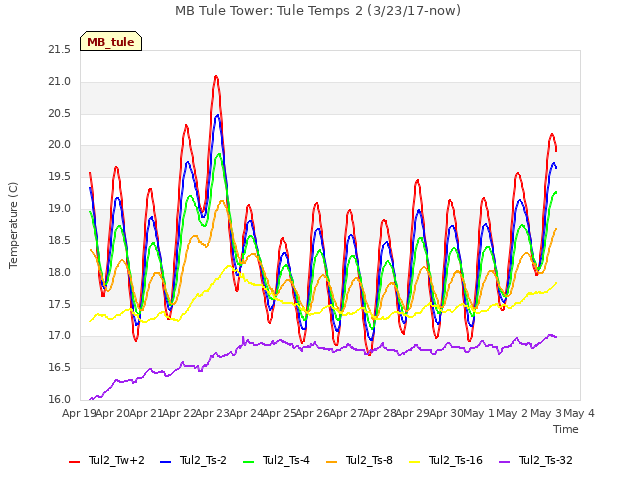Click the orange Tul2_Ts-8 legend swatch
The image size is (640, 480).
[331, 461]
